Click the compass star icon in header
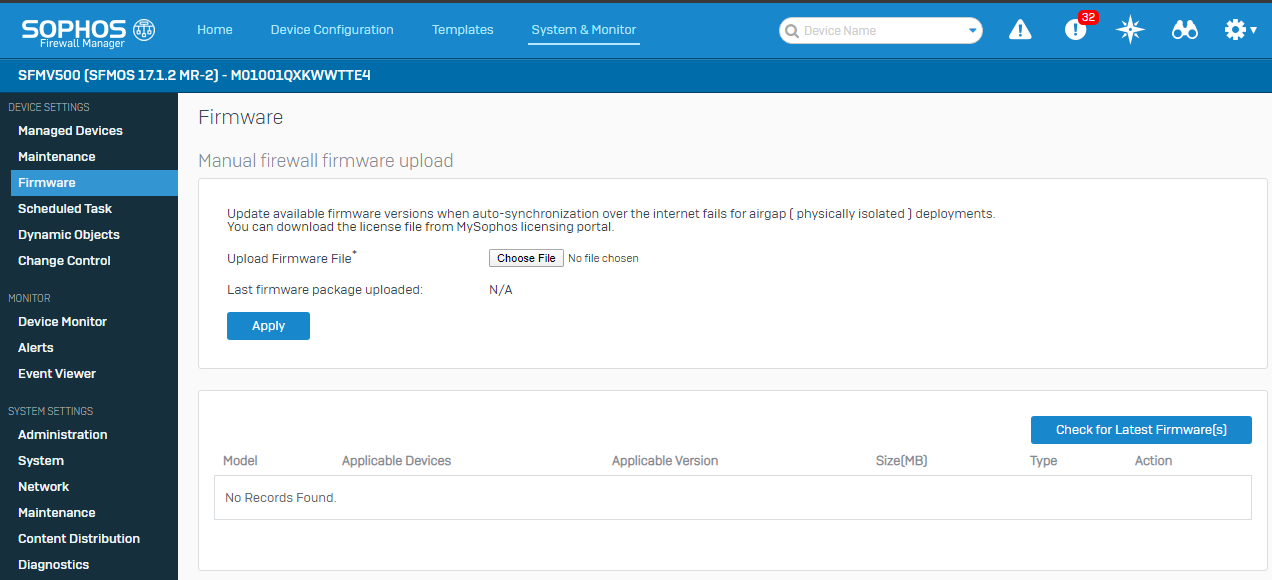Image resolution: width=1272 pixels, height=580 pixels. point(1130,30)
